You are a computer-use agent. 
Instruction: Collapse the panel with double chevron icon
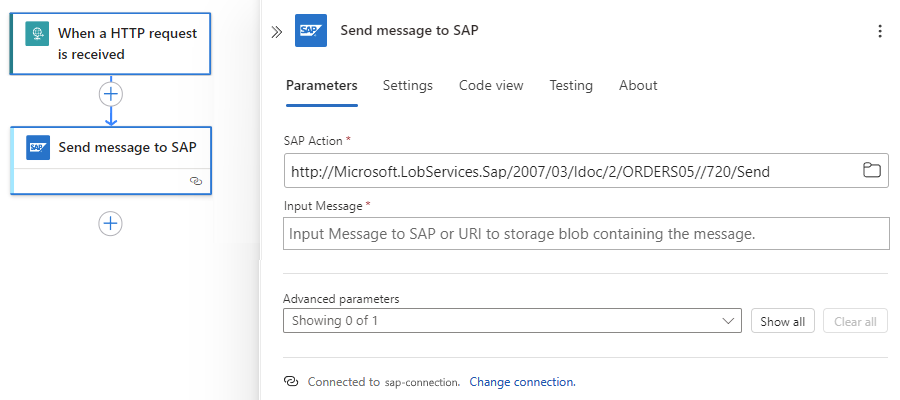point(277,31)
